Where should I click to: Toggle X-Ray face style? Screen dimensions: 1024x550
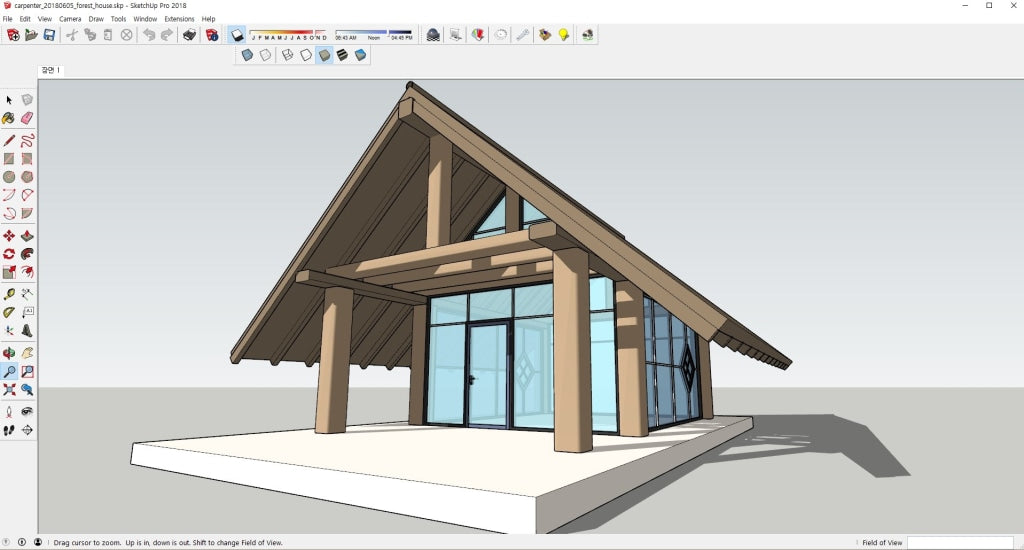point(247,55)
